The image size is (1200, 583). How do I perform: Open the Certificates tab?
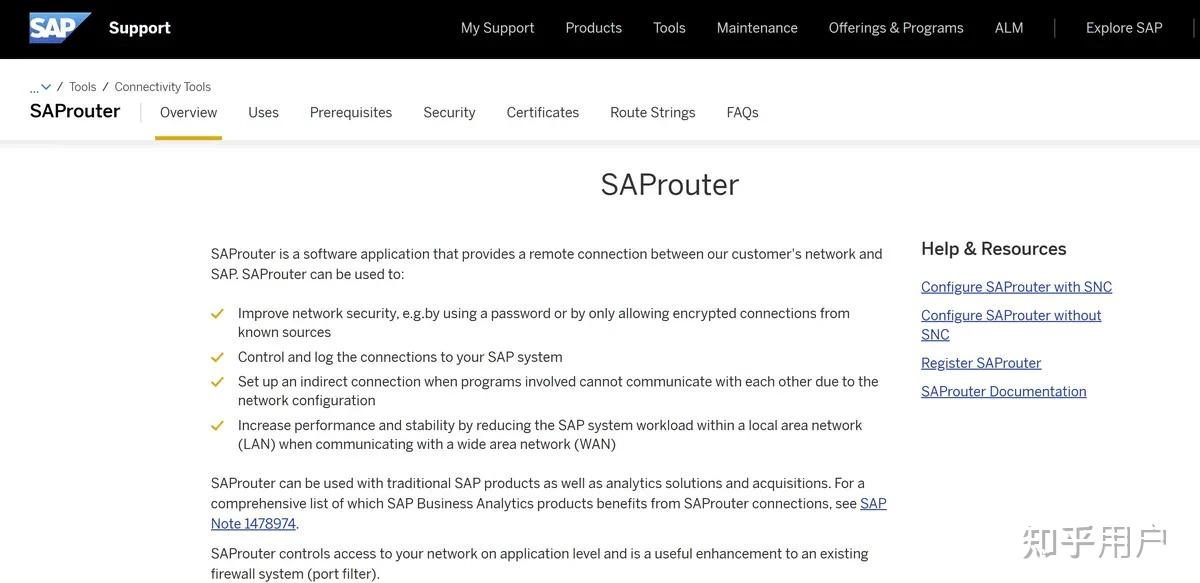pos(542,111)
